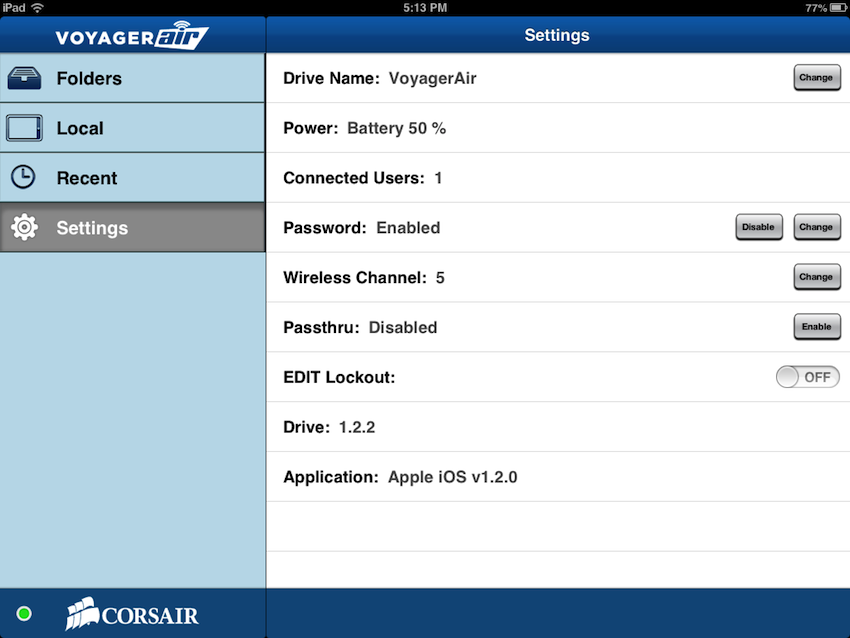Select the 'VoyagerAir' drive name value
This screenshot has height=638, width=850.
coord(433,79)
